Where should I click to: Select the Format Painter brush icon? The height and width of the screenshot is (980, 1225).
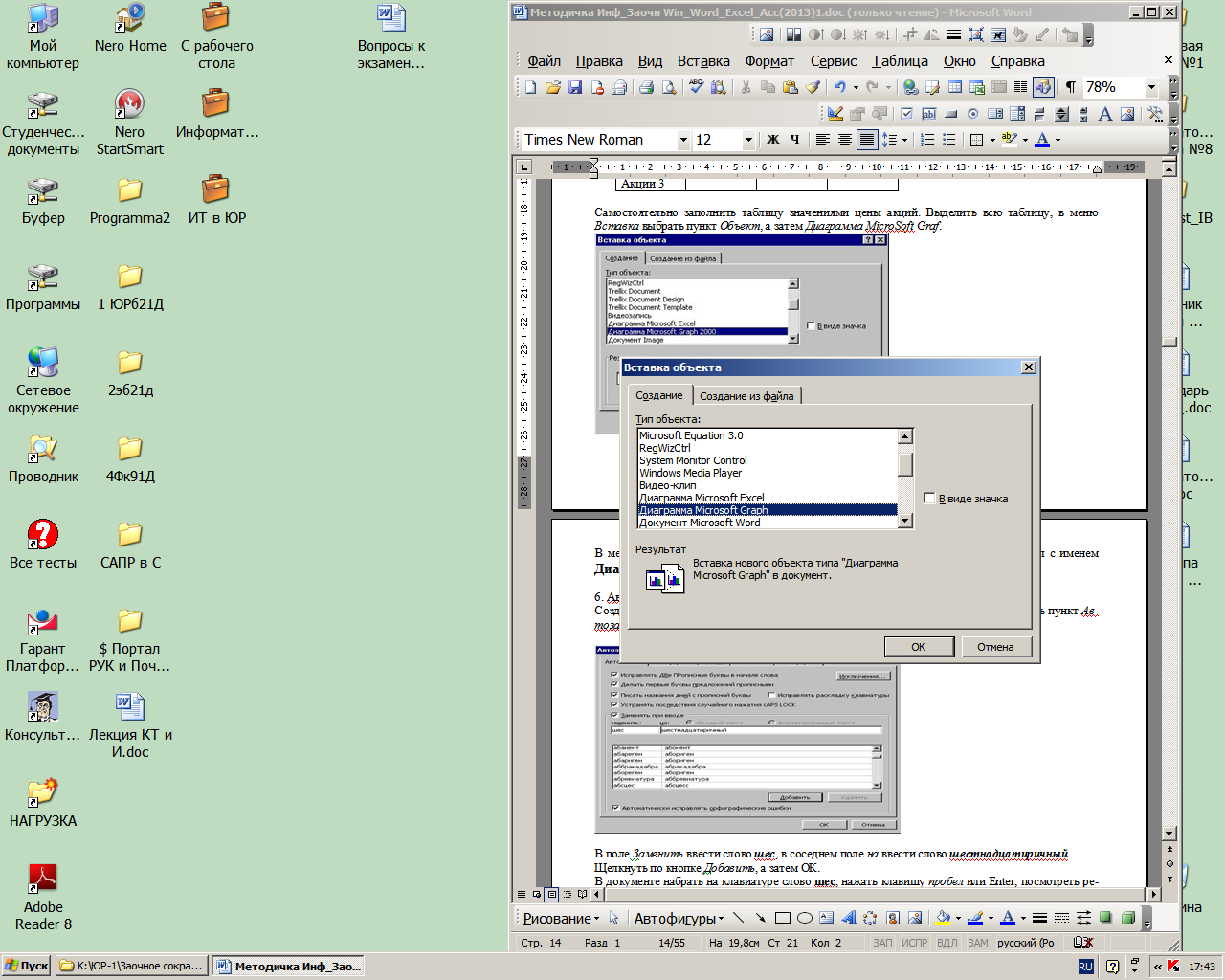[813, 87]
